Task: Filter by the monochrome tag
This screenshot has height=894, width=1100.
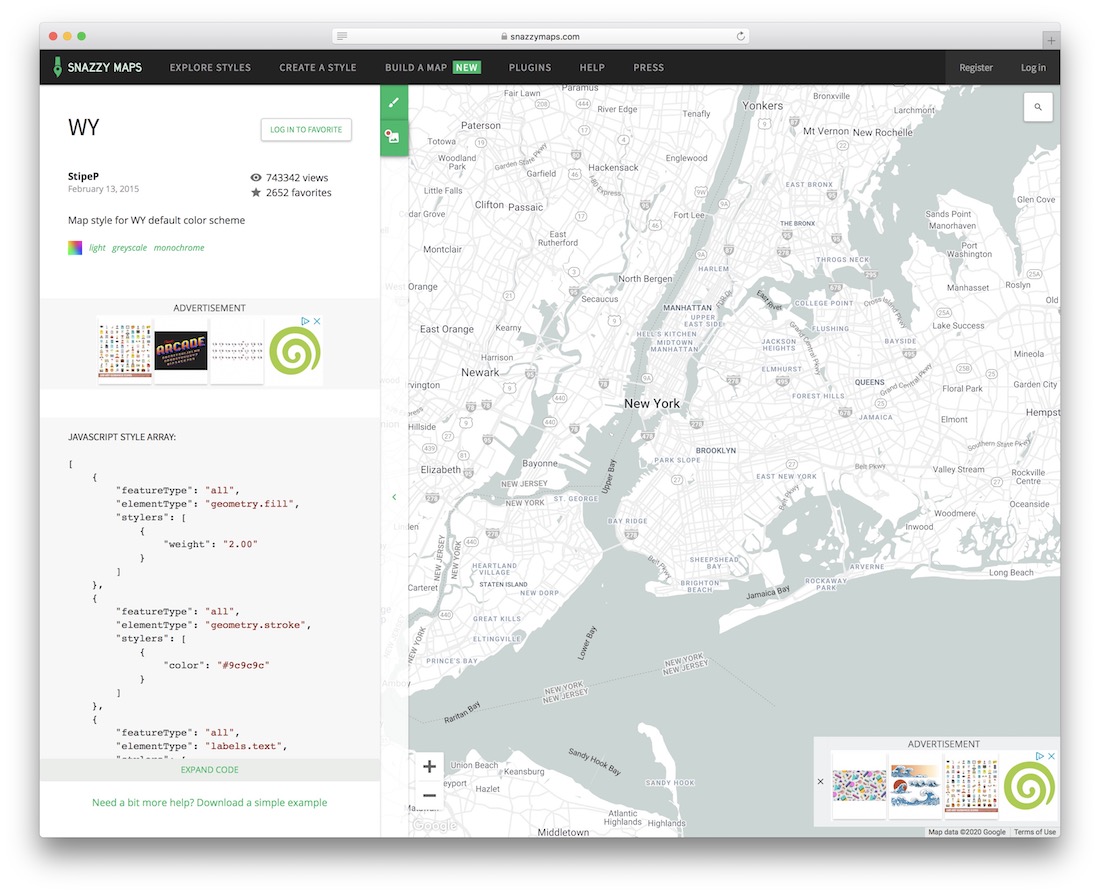Action: 179,248
